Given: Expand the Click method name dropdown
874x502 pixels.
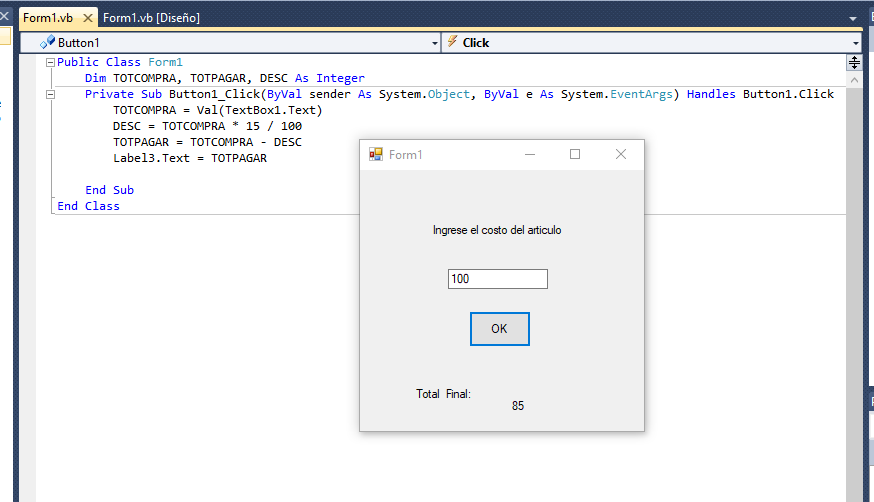Looking at the screenshot, I should point(857,43).
